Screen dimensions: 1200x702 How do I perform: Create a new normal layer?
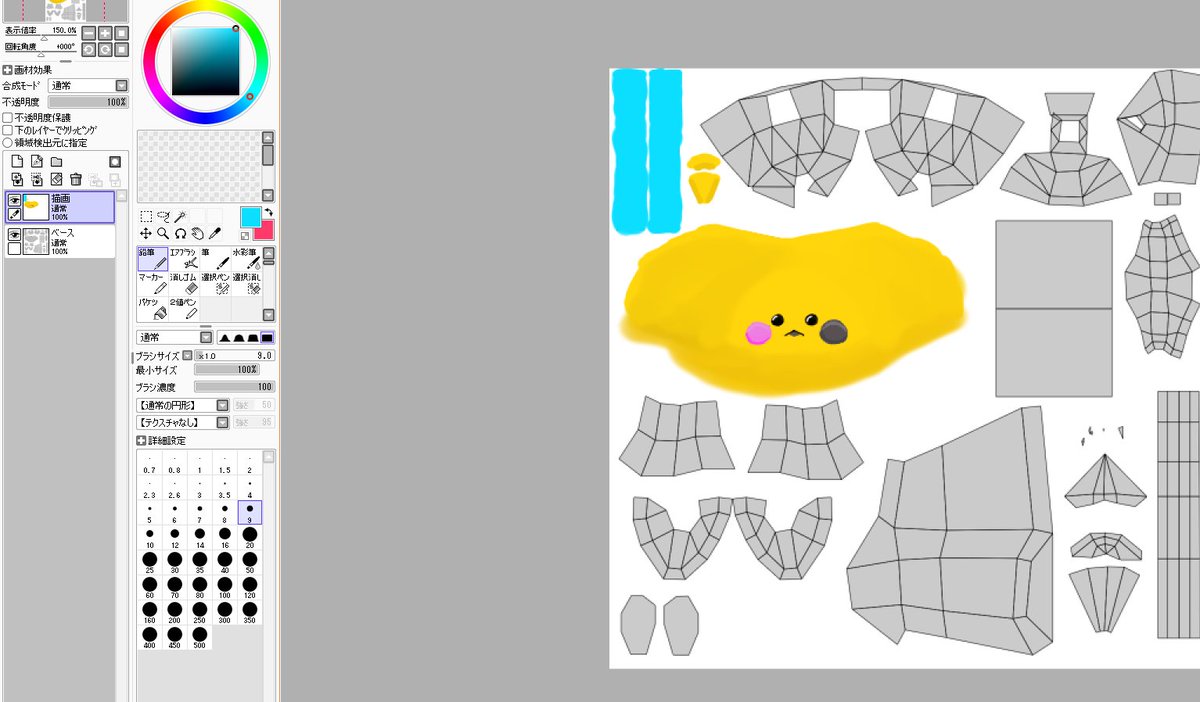tap(17, 161)
